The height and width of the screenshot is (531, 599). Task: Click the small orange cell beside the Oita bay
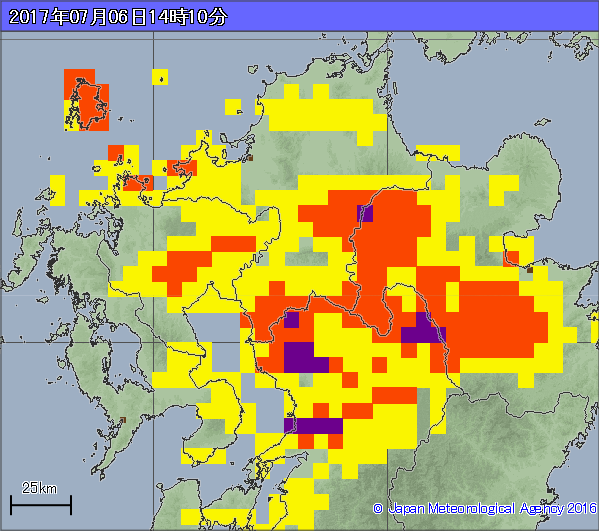pos(512,259)
